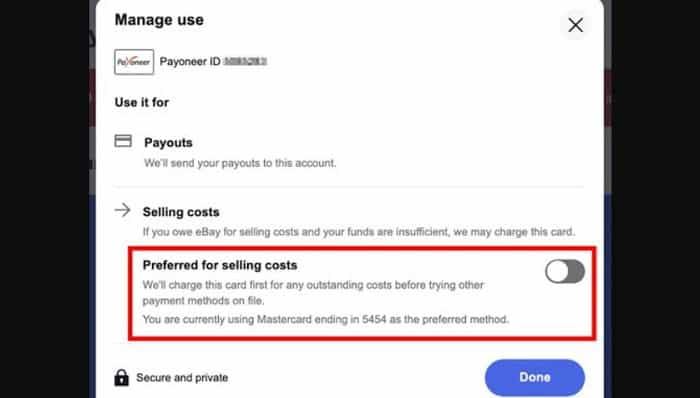700x398 pixels.
Task: Click the Payouts heading
Action: tap(168, 143)
